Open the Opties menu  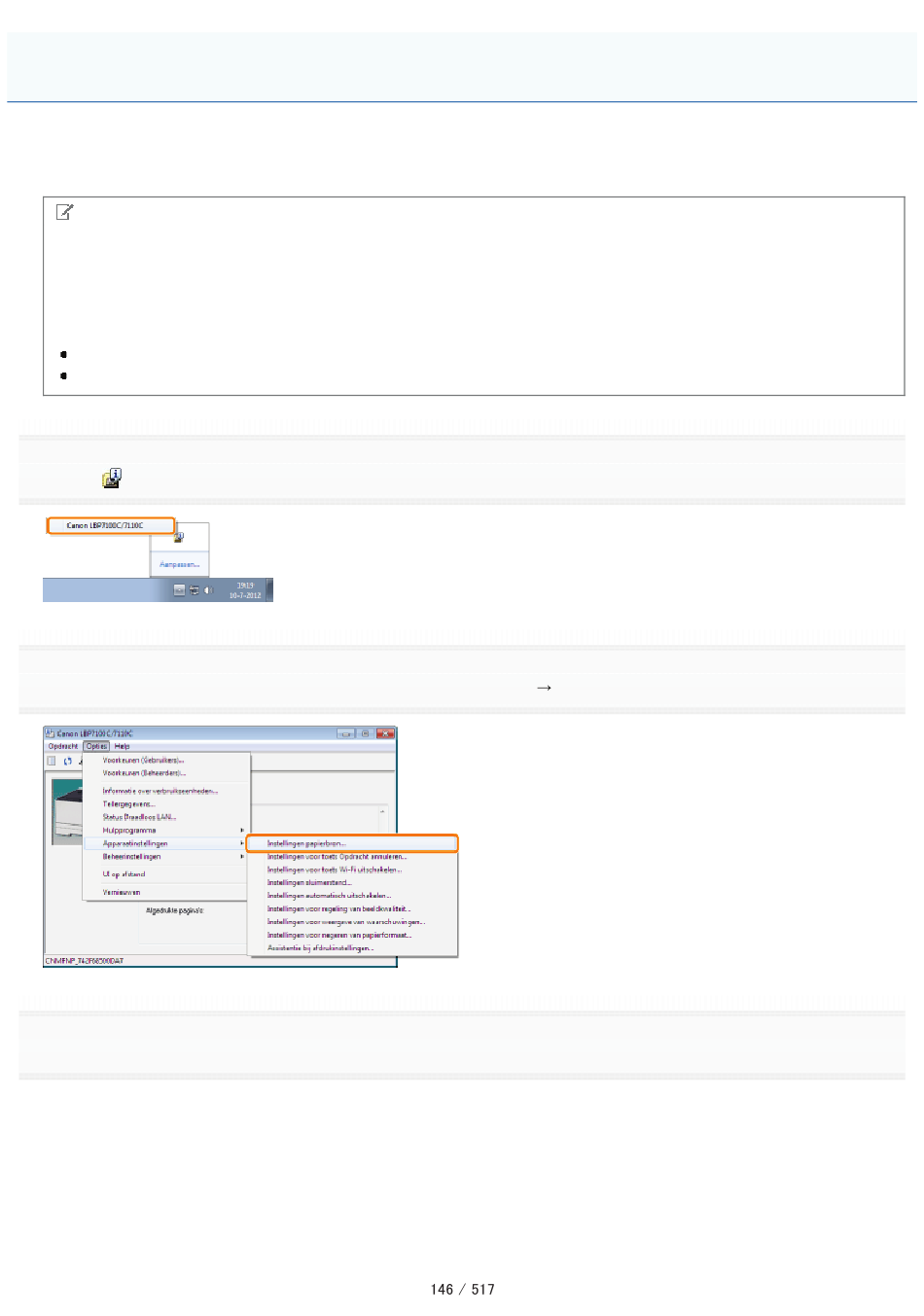(95, 746)
